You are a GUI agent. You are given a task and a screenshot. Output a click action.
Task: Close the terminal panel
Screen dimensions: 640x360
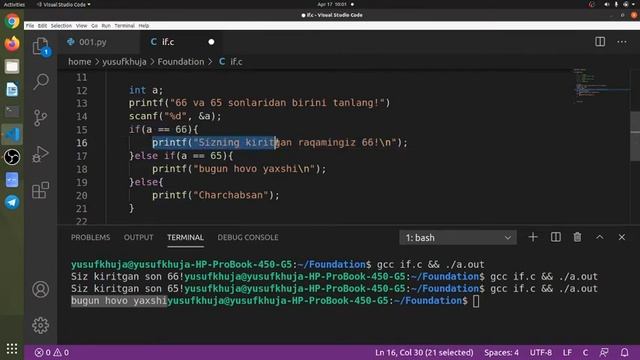622,237
